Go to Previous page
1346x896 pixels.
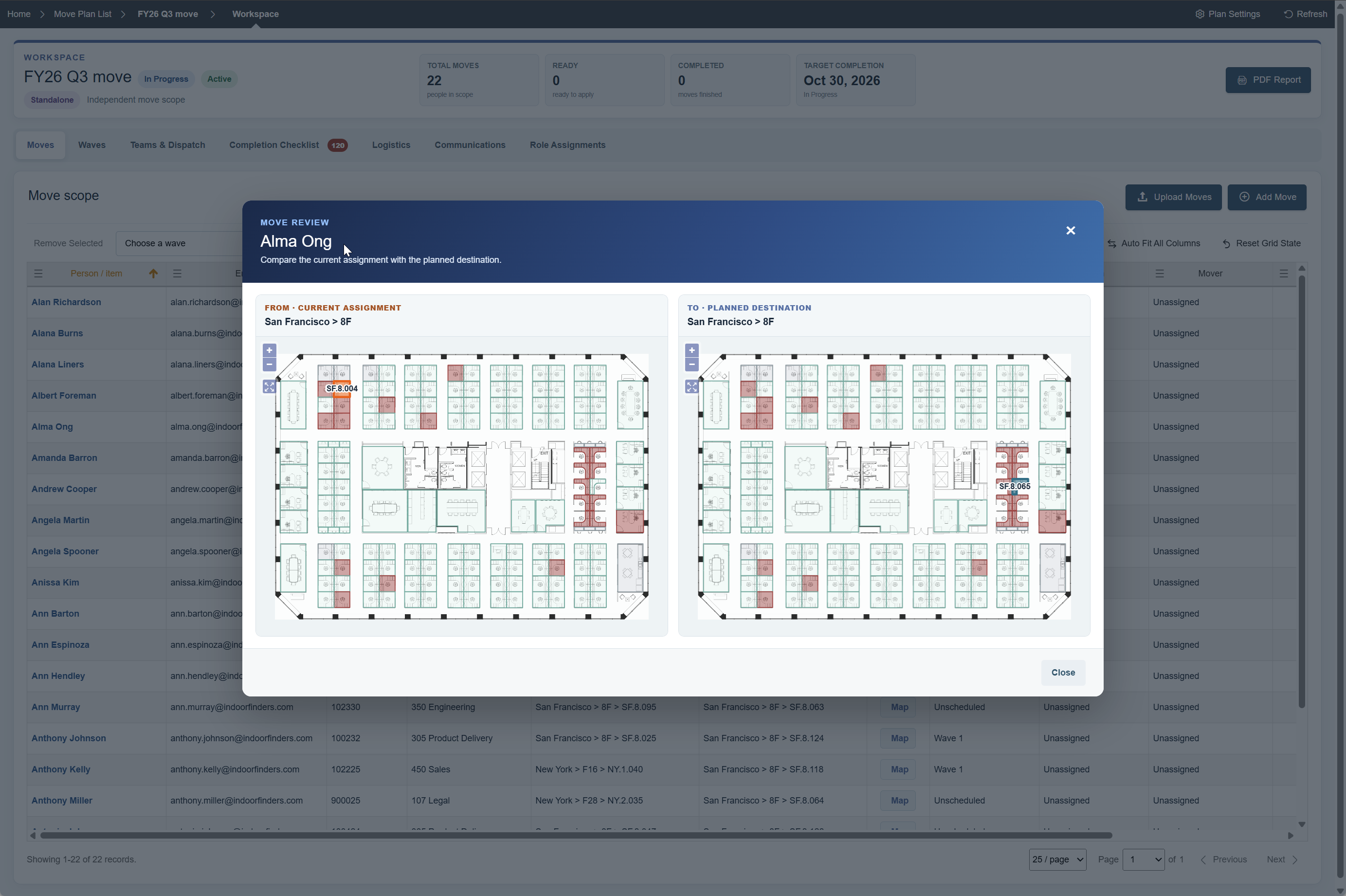point(1223,859)
